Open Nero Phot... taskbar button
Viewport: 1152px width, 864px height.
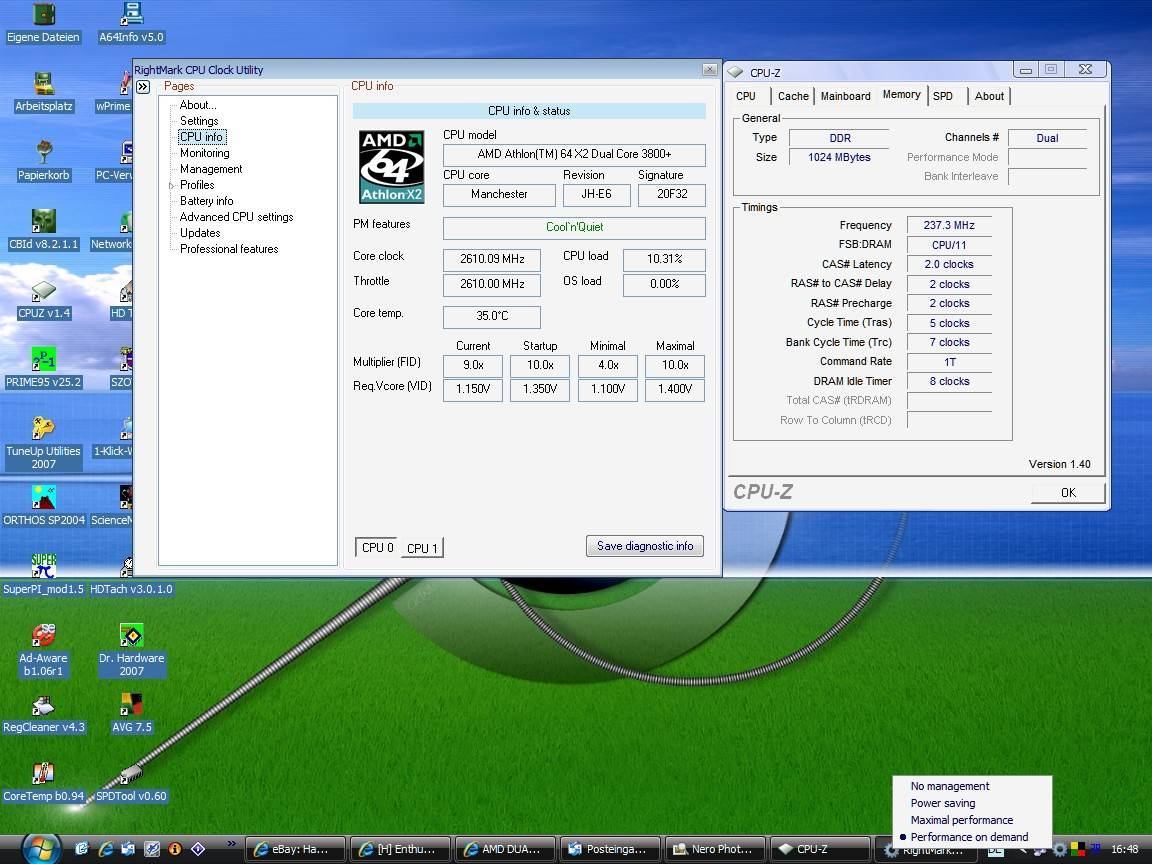(715, 849)
